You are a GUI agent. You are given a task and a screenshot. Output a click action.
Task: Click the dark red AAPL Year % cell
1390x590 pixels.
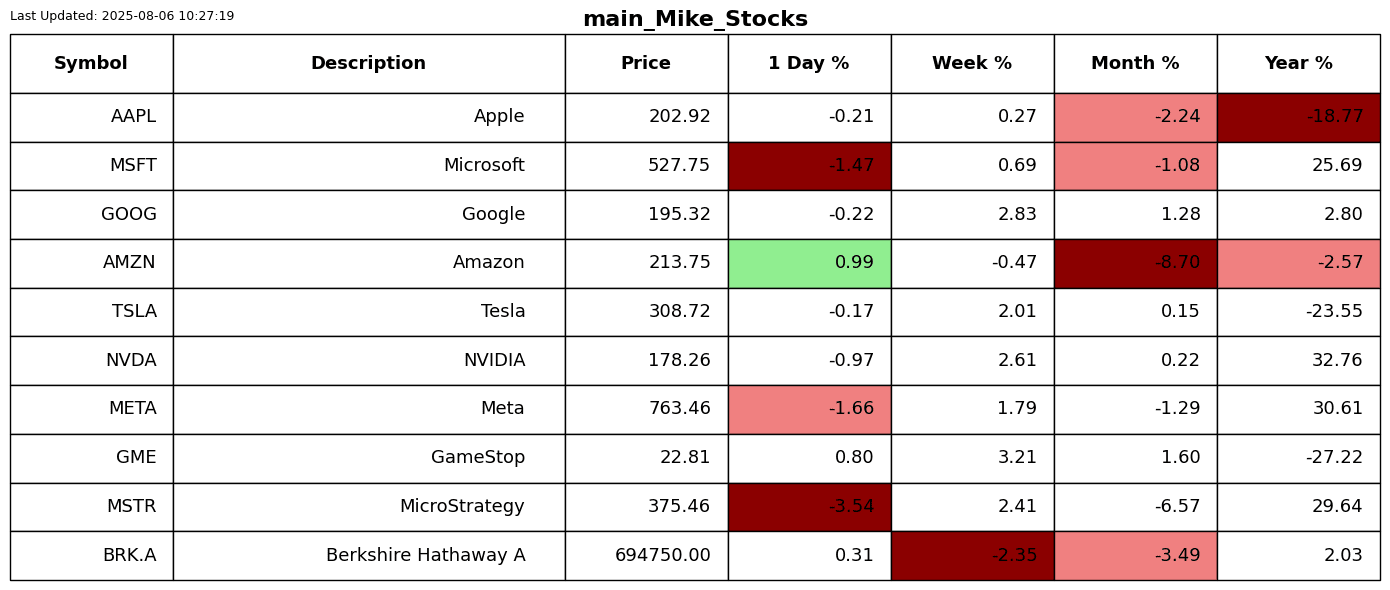[x=1298, y=117]
